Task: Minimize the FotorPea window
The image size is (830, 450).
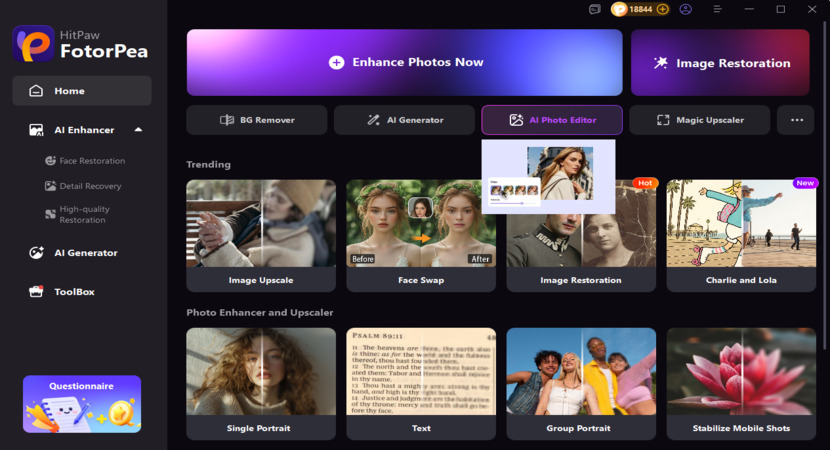Action: 749,9
